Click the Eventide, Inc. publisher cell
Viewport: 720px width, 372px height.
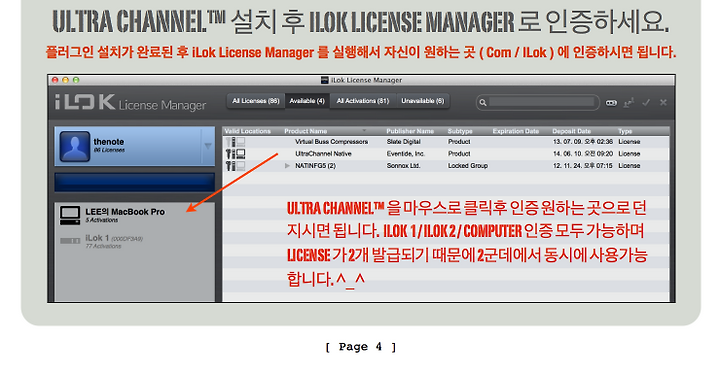click(x=405, y=154)
